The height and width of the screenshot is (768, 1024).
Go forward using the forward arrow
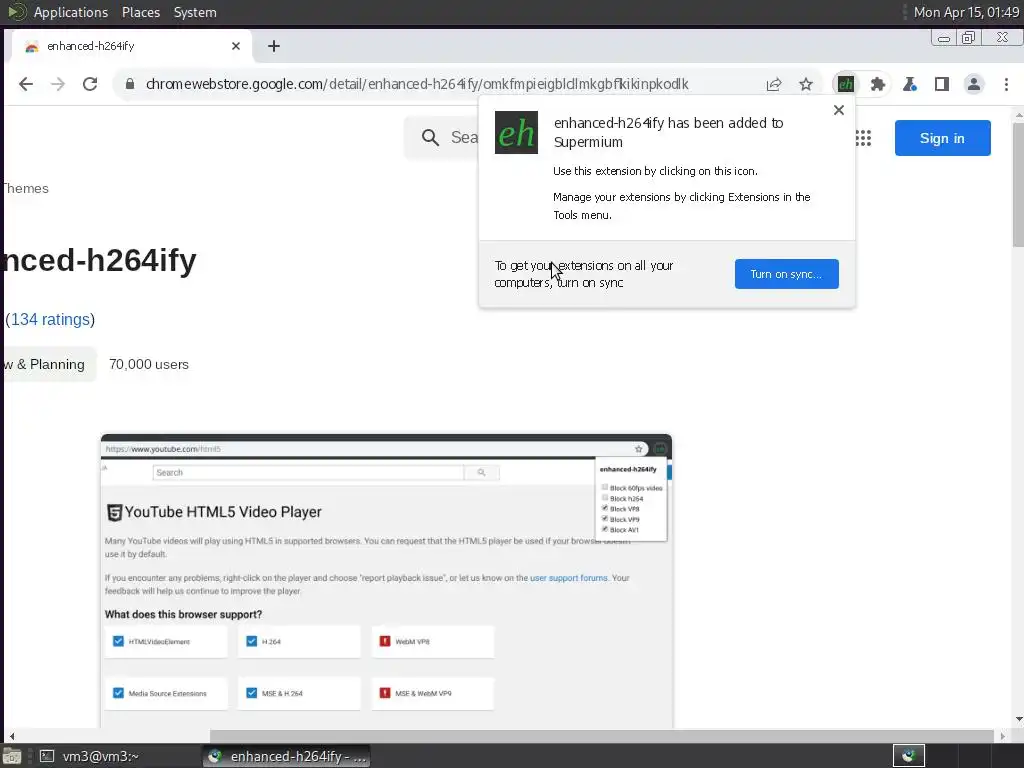pyautogui.click(x=58, y=84)
